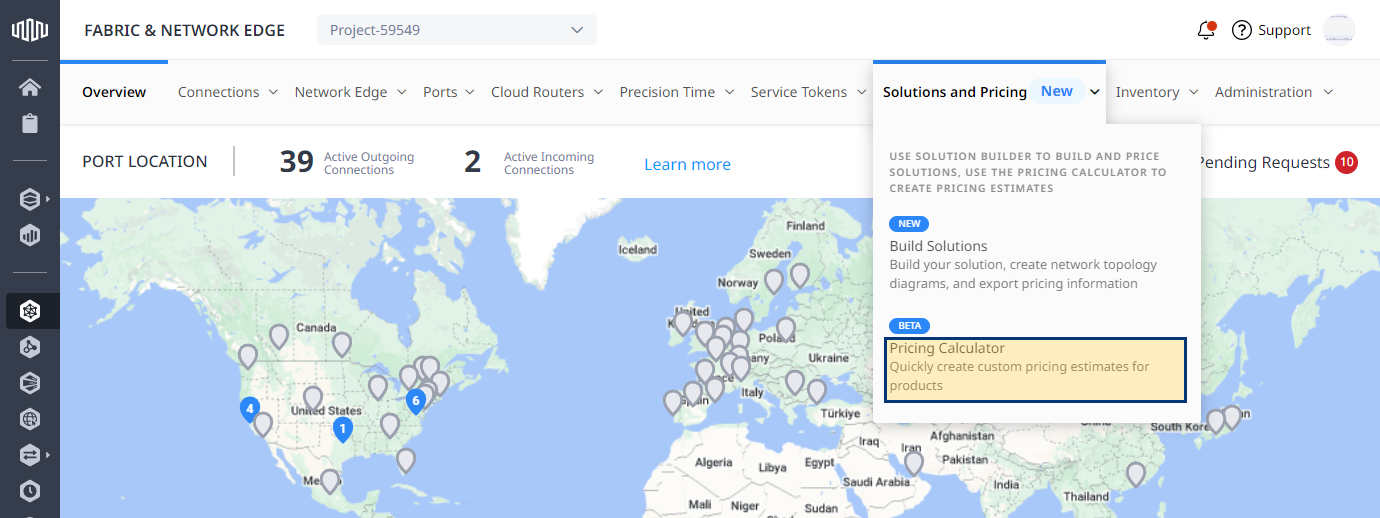Select the swap-arrows hexagon sidebar icon

(30, 455)
